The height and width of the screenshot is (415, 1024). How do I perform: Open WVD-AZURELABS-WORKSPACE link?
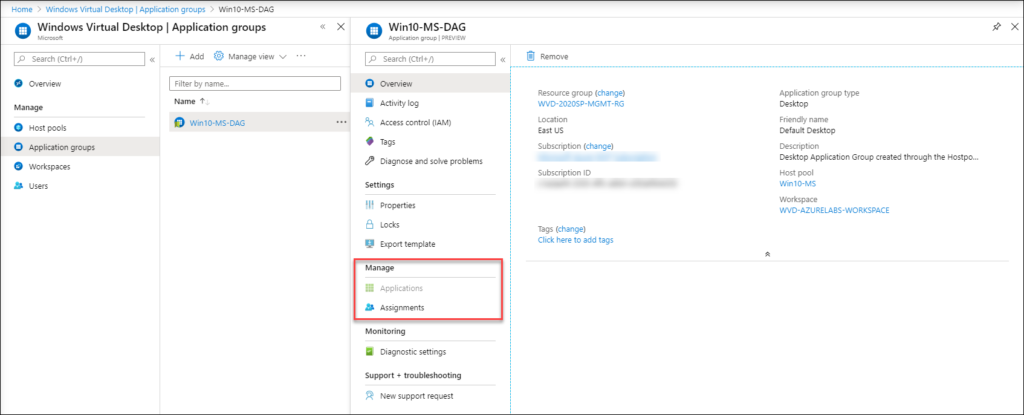(834, 210)
